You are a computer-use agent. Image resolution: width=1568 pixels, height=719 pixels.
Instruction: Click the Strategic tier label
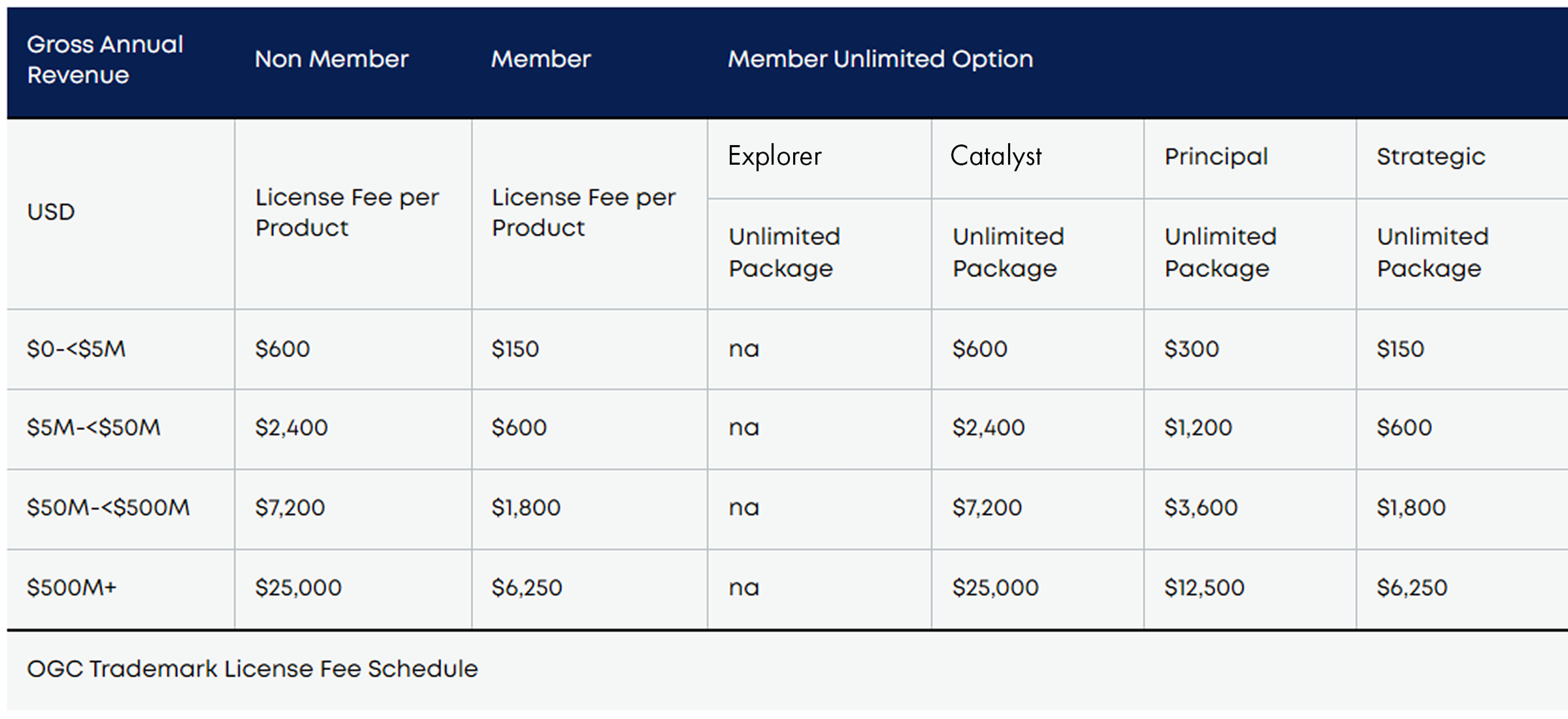(x=1431, y=156)
